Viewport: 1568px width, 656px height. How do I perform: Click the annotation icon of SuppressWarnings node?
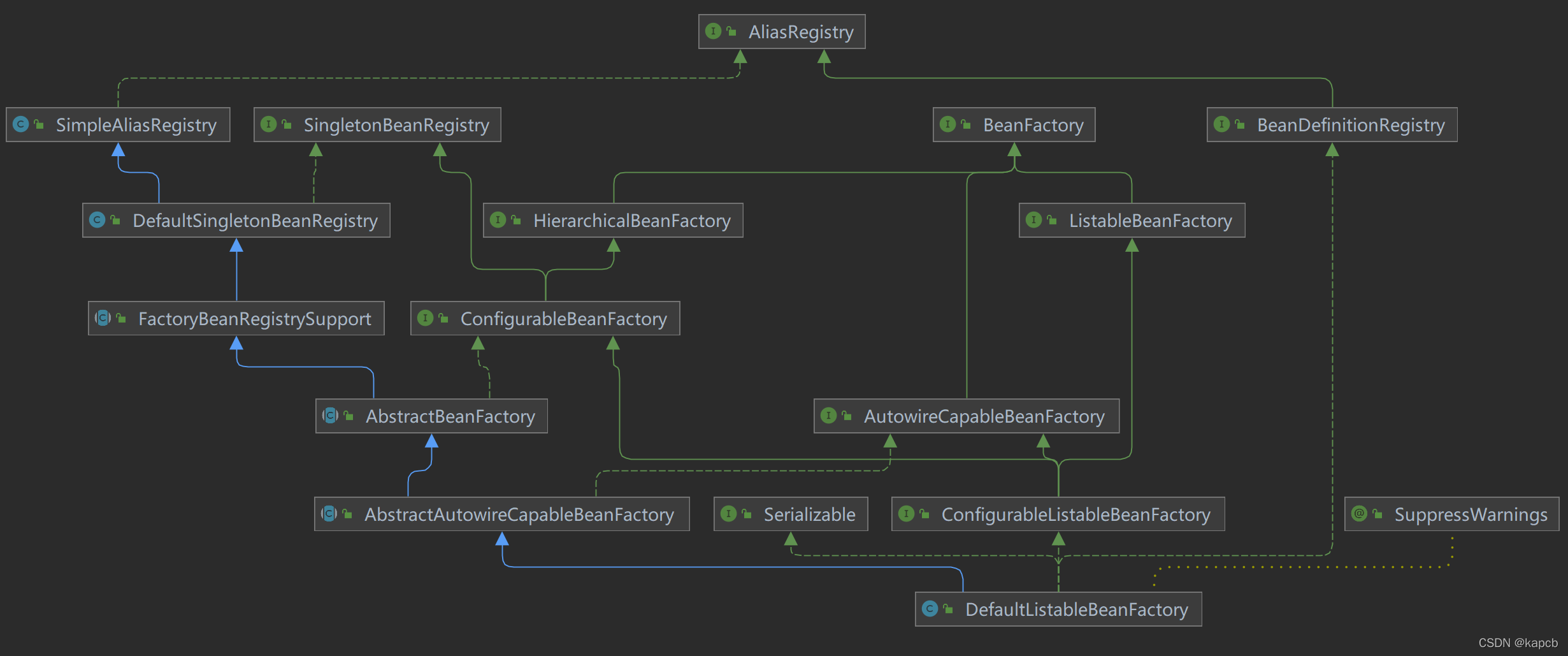tap(1360, 513)
